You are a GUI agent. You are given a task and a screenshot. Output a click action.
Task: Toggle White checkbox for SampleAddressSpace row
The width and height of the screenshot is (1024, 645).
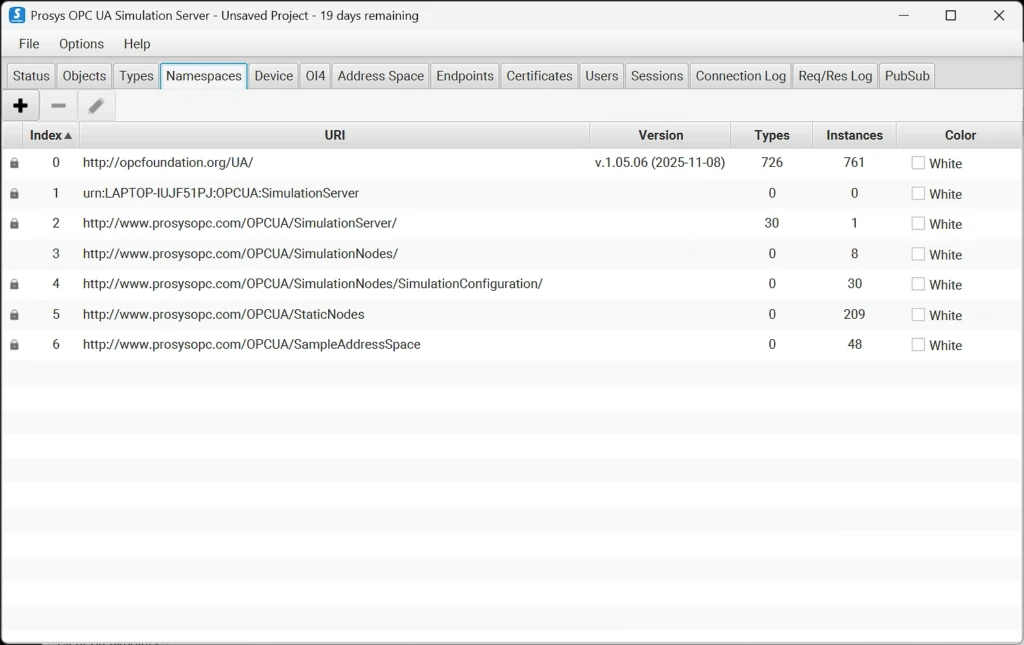(918, 345)
